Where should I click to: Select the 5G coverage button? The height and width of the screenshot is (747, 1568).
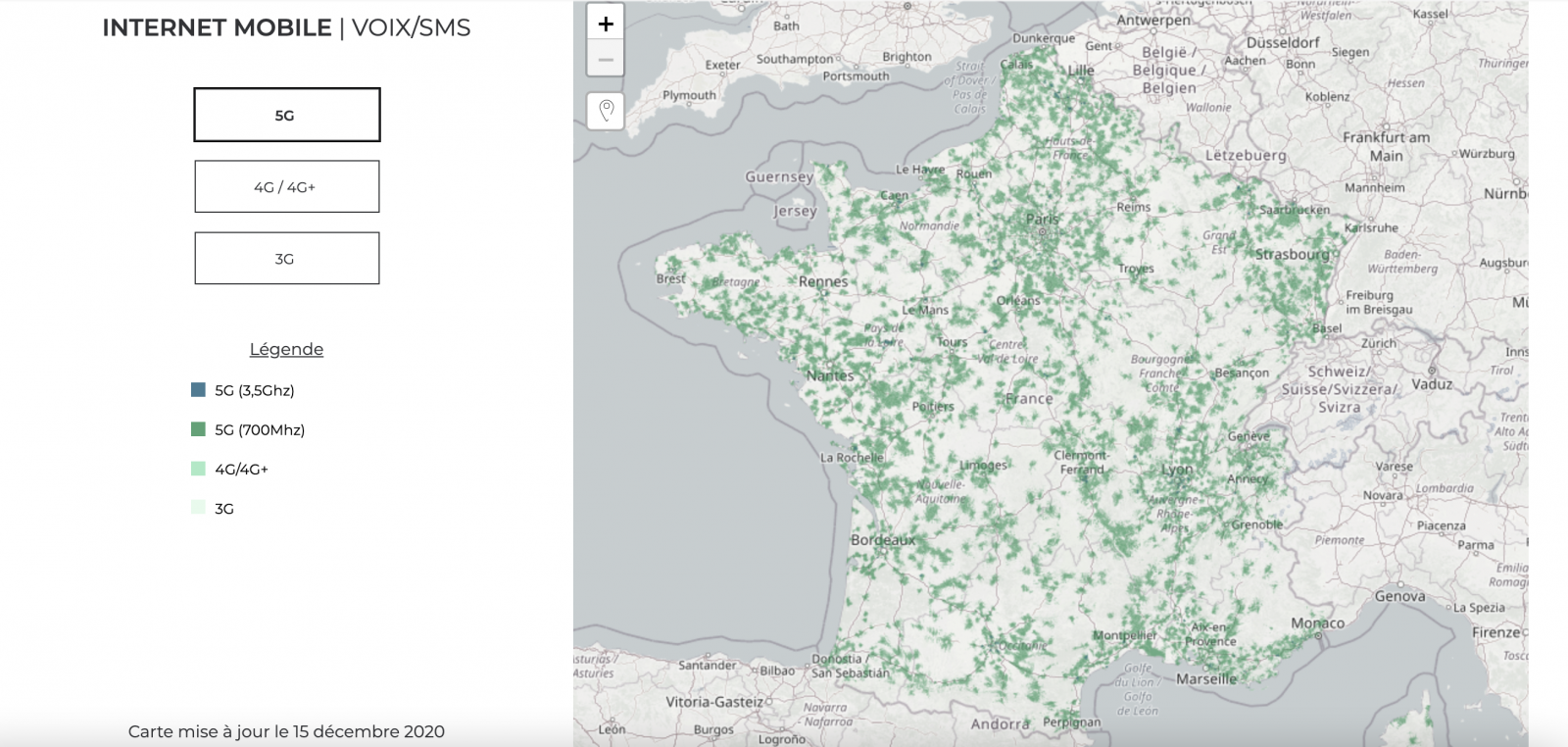click(x=287, y=115)
